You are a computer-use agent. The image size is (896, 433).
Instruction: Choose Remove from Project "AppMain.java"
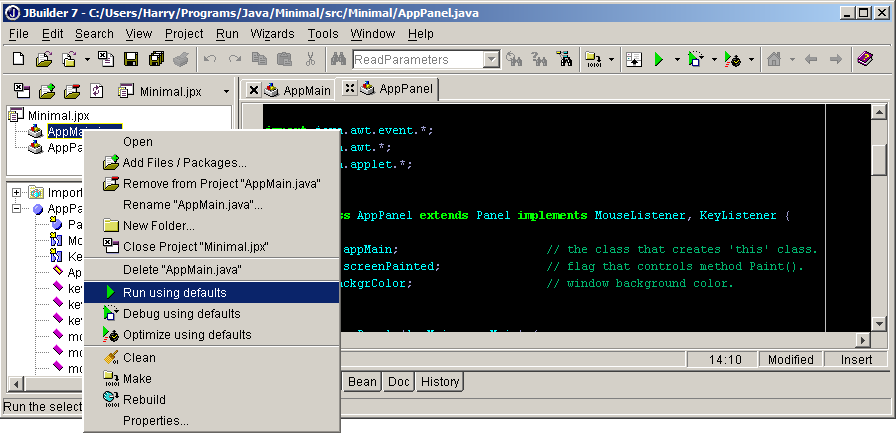click(212, 184)
